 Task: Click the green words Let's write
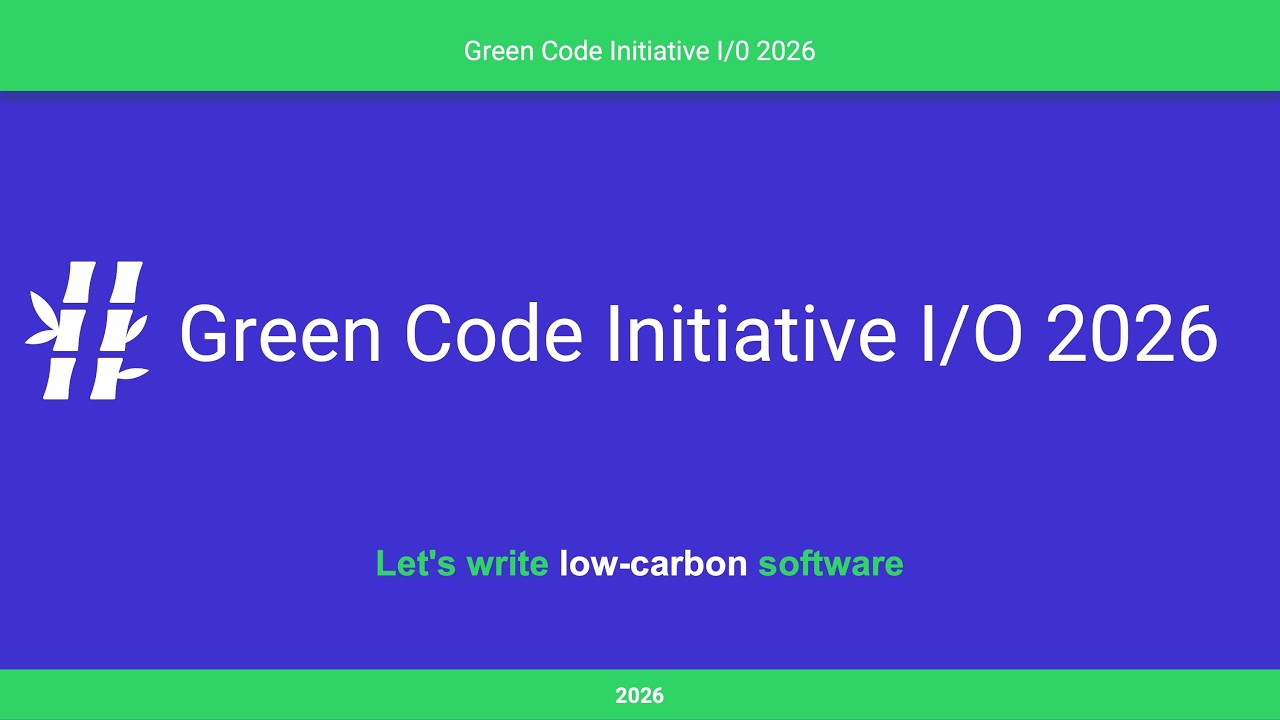pyautogui.click(x=462, y=563)
